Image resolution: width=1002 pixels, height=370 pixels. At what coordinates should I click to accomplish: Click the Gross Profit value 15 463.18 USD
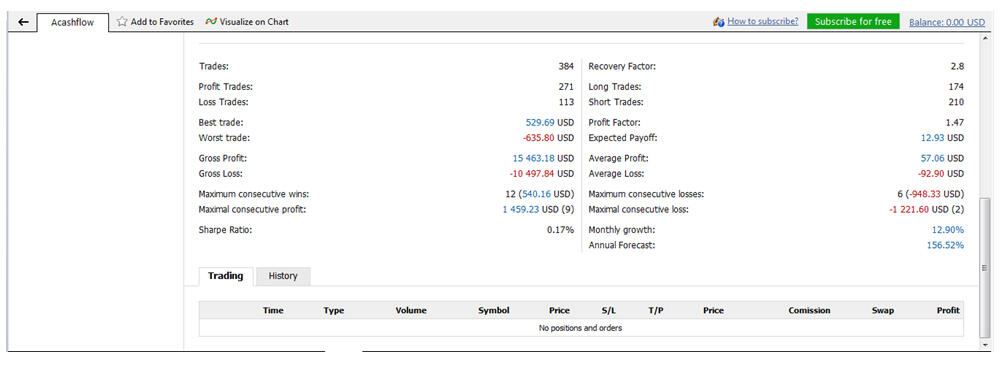coord(543,158)
